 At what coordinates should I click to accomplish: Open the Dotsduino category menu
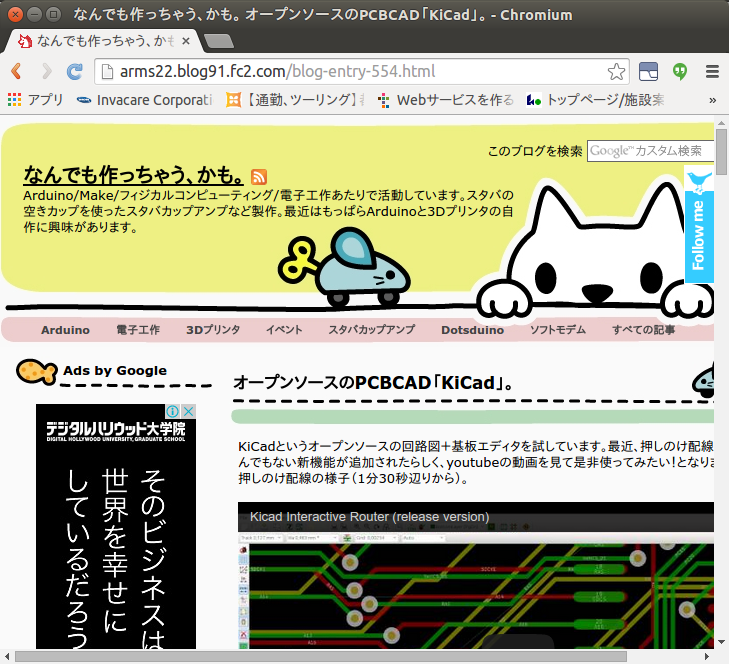(x=472, y=330)
